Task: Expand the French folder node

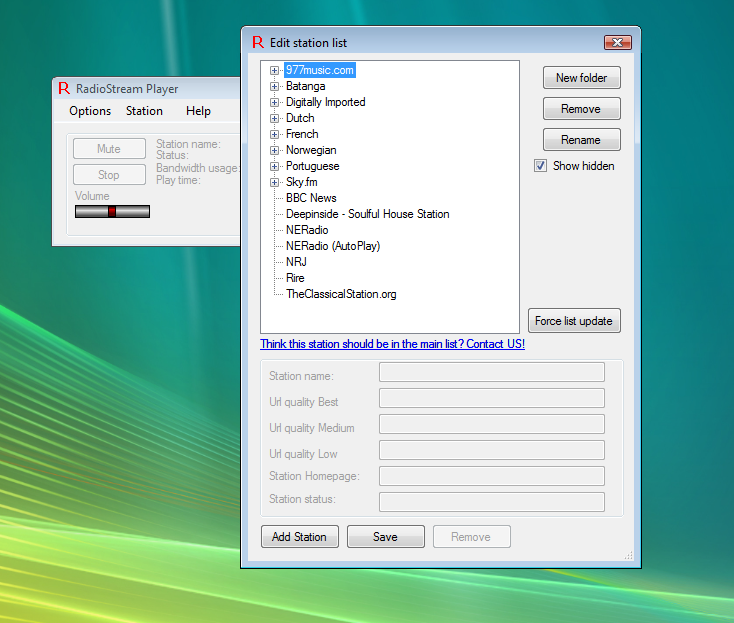Action: pos(274,134)
